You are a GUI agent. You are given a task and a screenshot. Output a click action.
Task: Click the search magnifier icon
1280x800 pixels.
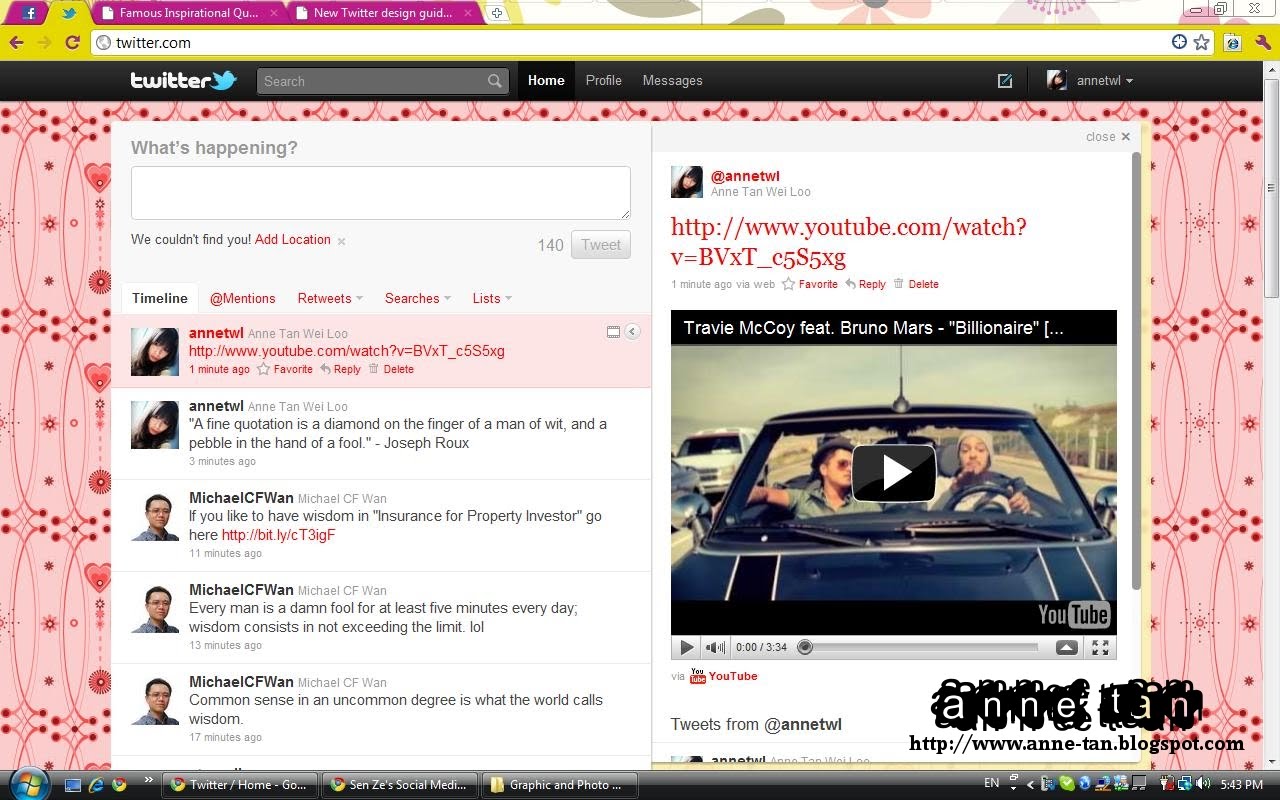pyautogui.click(x=495, y=81)
